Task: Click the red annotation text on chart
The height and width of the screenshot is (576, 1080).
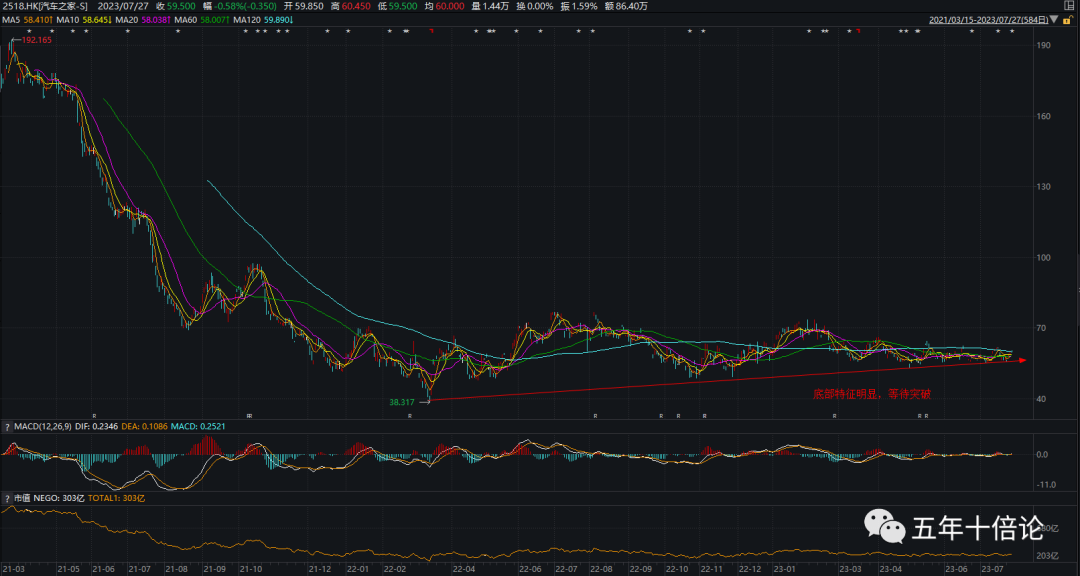Action: [x=871, y=394]
